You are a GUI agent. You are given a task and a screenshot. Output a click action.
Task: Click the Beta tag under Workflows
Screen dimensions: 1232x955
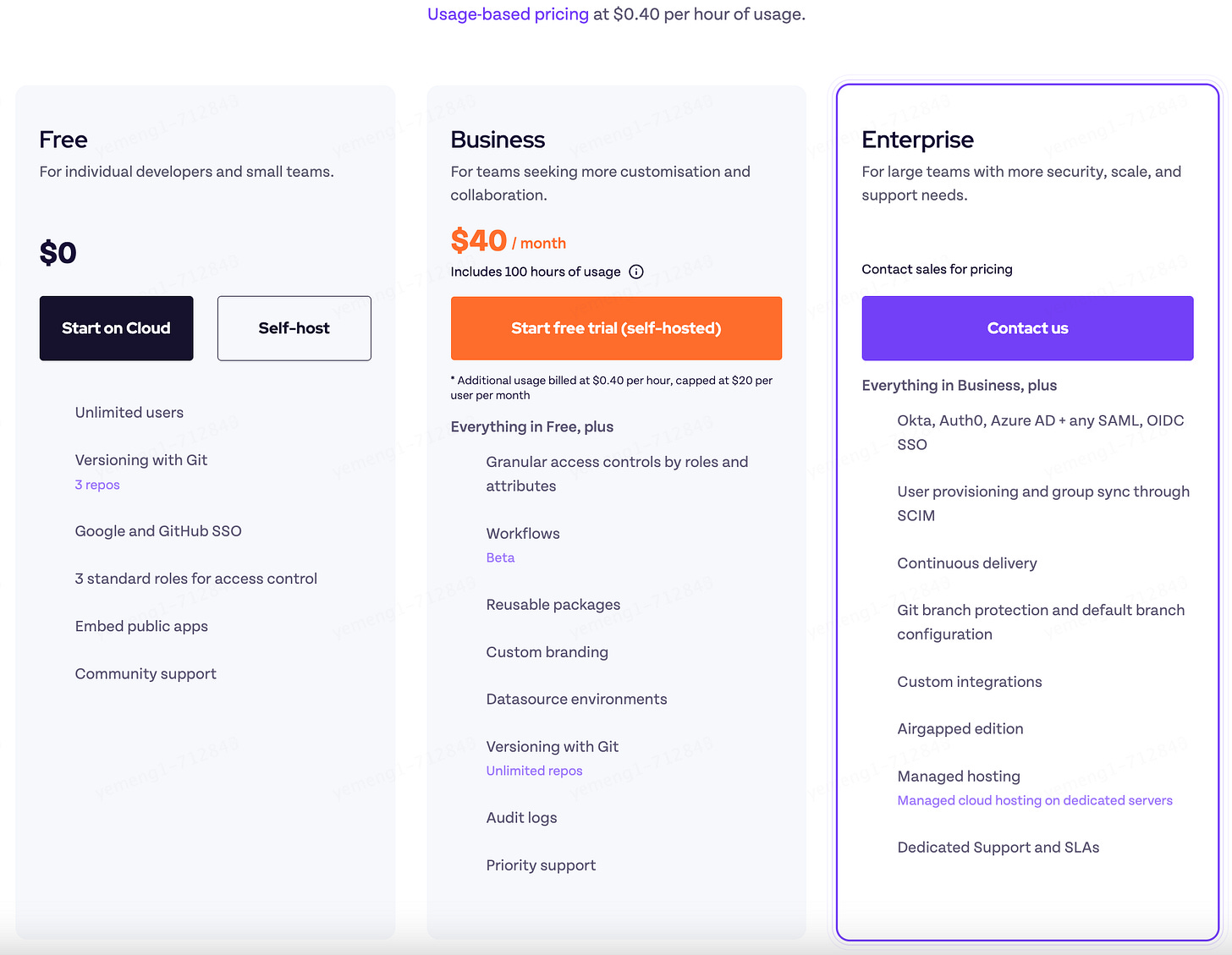[500, 557]
